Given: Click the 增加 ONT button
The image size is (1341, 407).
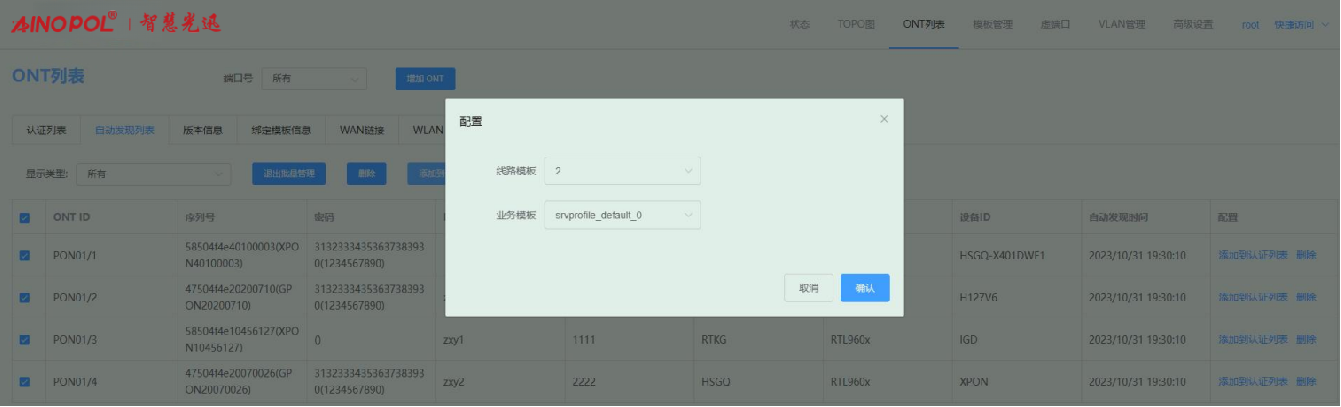Looking at the screenshot, I should (425, 78).
